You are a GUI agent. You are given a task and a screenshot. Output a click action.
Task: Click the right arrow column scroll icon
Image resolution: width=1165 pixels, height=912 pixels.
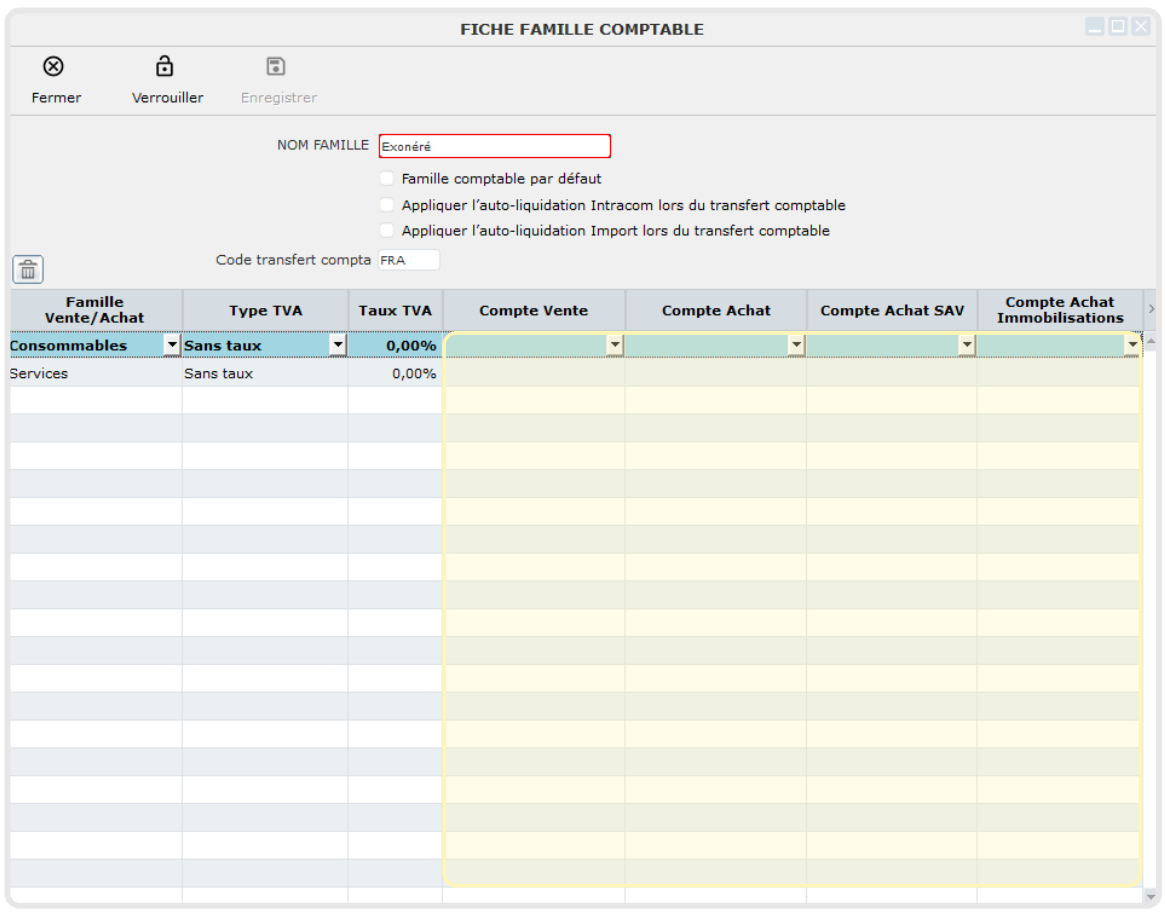(1150, 310)
